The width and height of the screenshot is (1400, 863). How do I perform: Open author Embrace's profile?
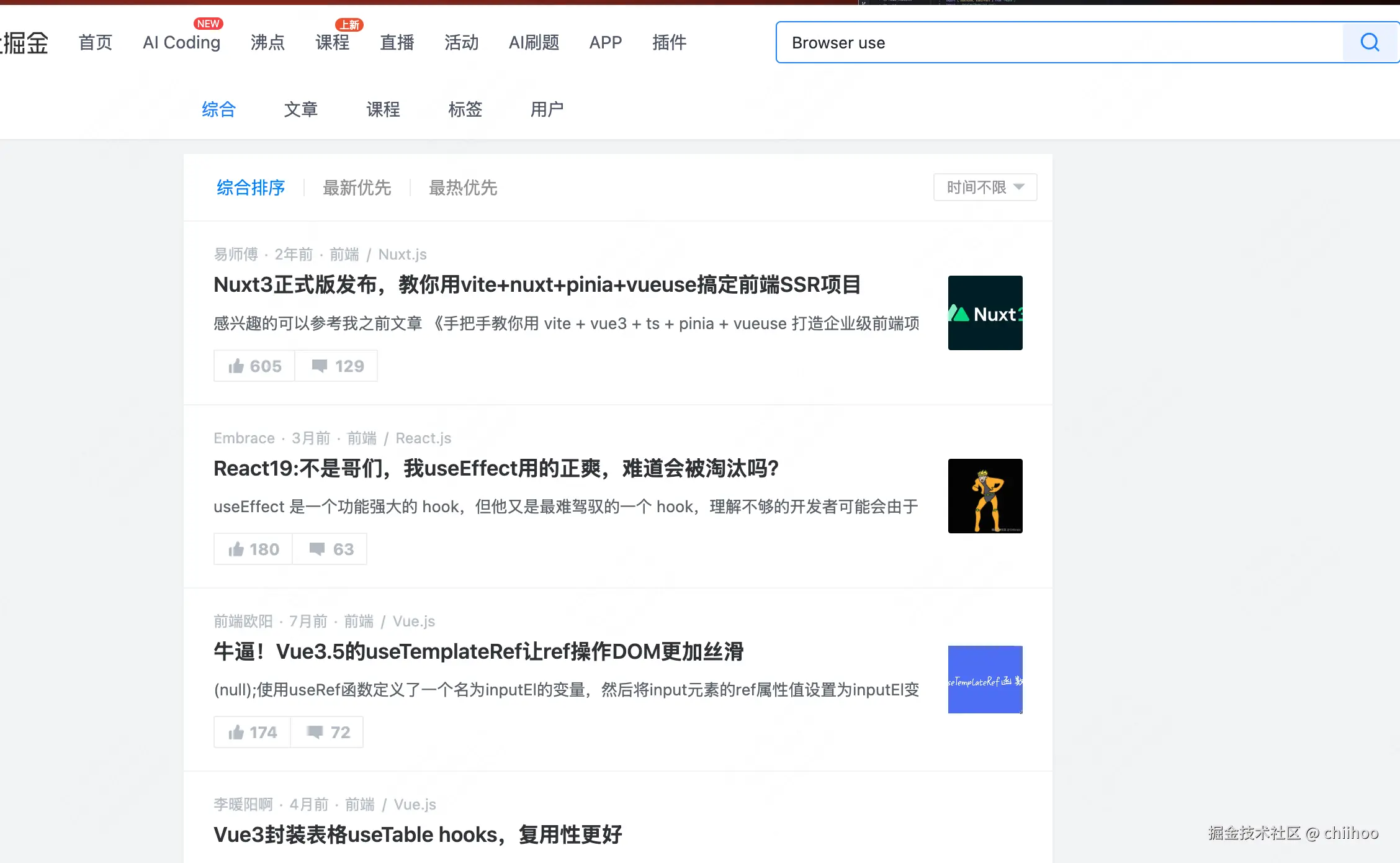pyautogui.click(x=244, y=438)
